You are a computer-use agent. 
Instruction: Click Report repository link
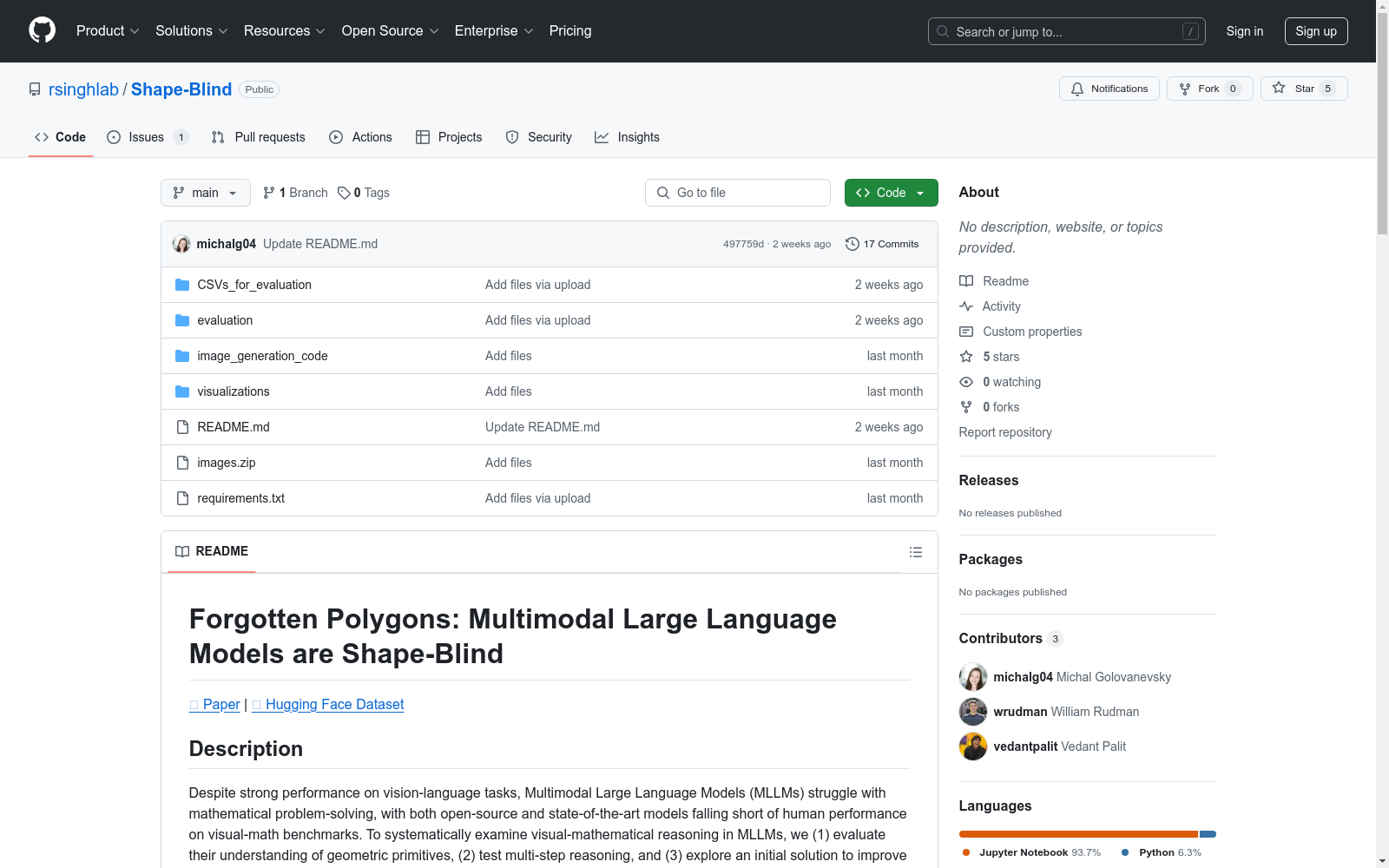1005,432
